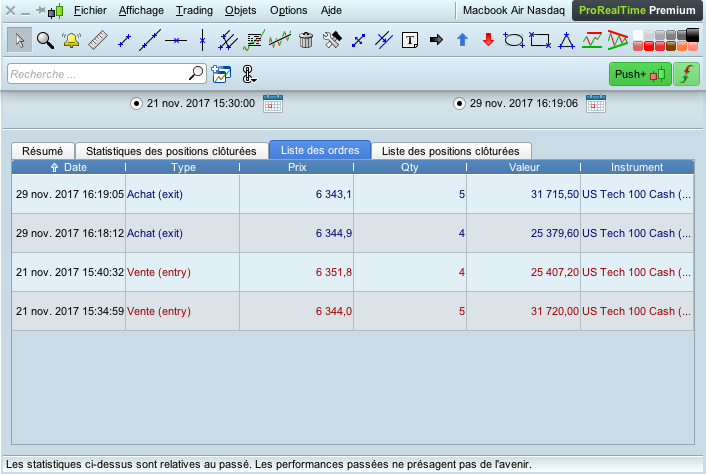Viewport: 706px width, 474px height.
Task: Select the 21 nov. 2017 start date radio
Action: [136, 104]
